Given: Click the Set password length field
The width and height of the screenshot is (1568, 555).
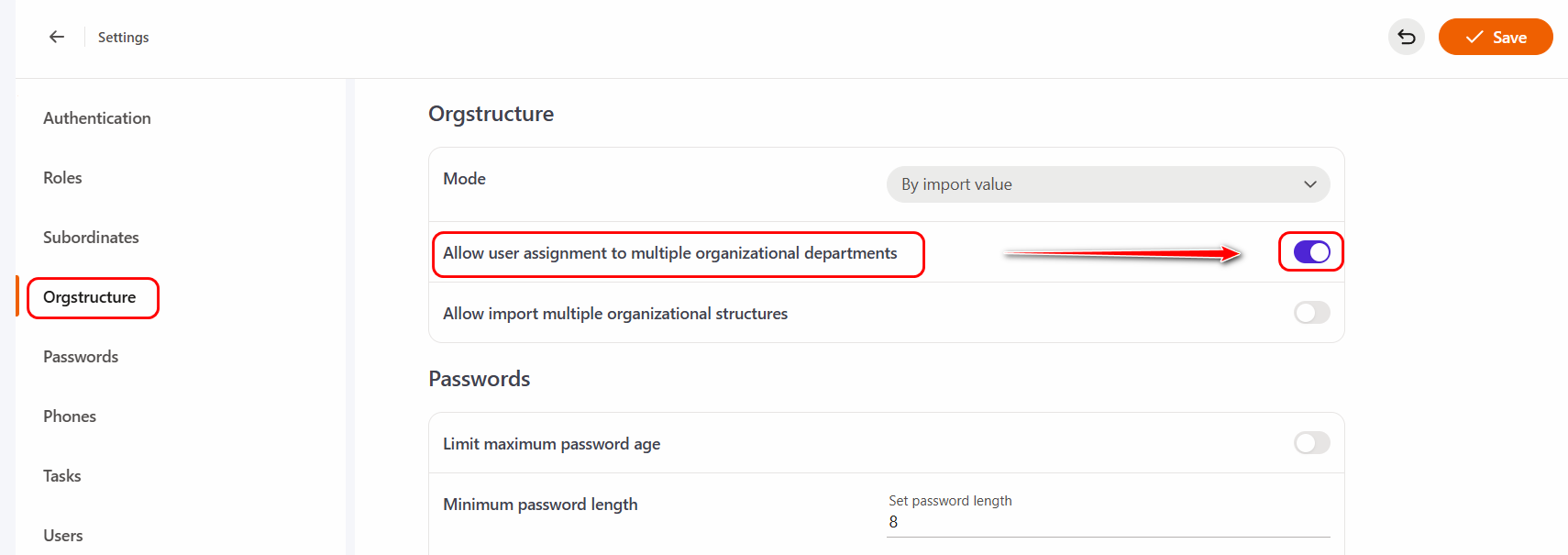Looking at the screenshot, I should pos(1107,522).
